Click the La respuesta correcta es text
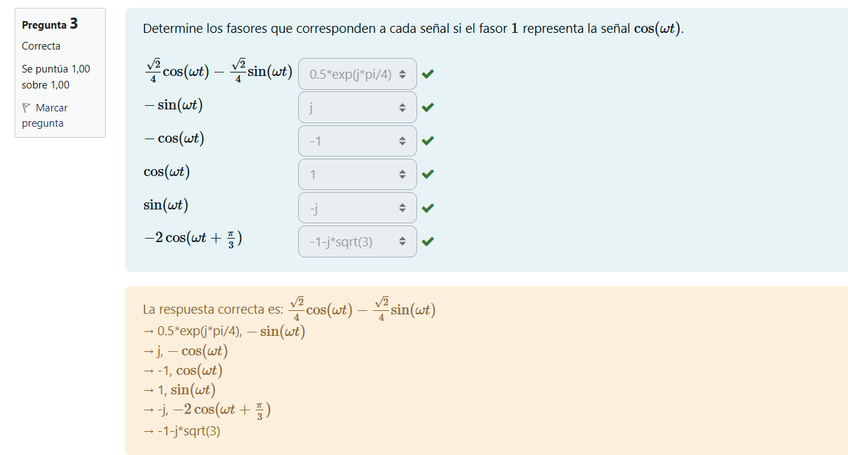The width and height of the screenshot is (848, 455). (213, 310)
